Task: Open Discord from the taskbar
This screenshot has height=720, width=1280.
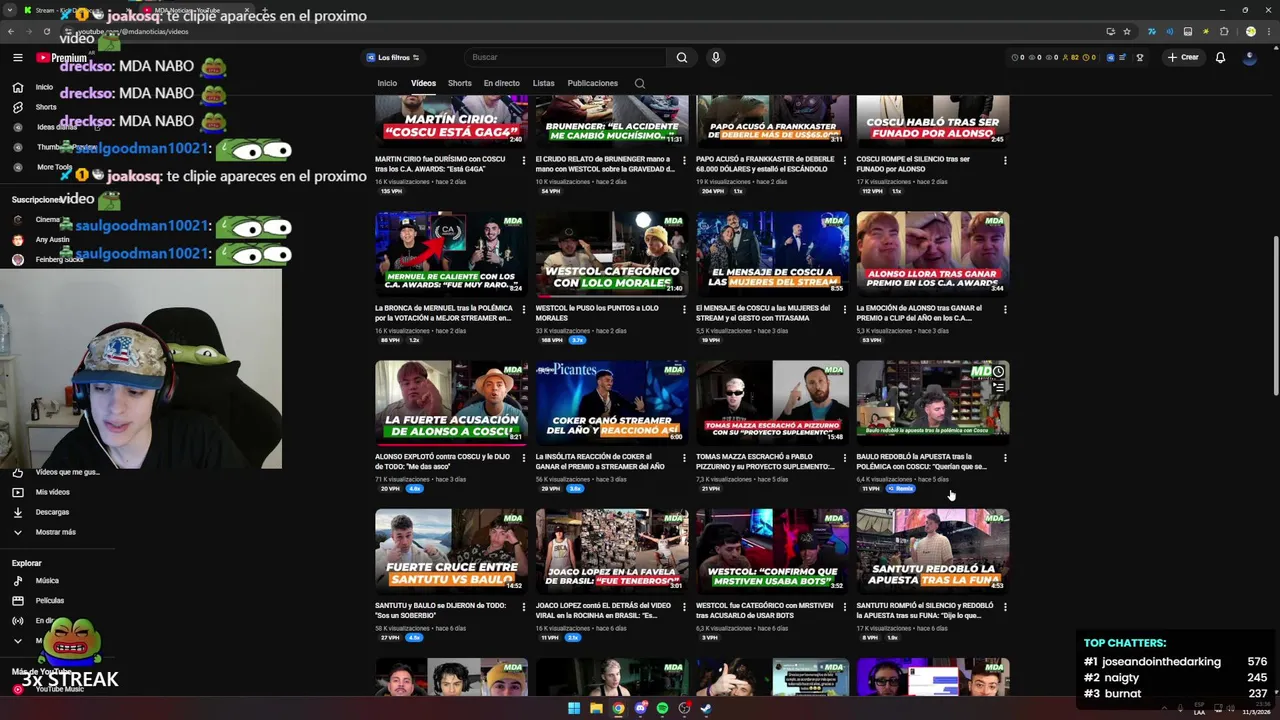Action: [x=641, y=709]
